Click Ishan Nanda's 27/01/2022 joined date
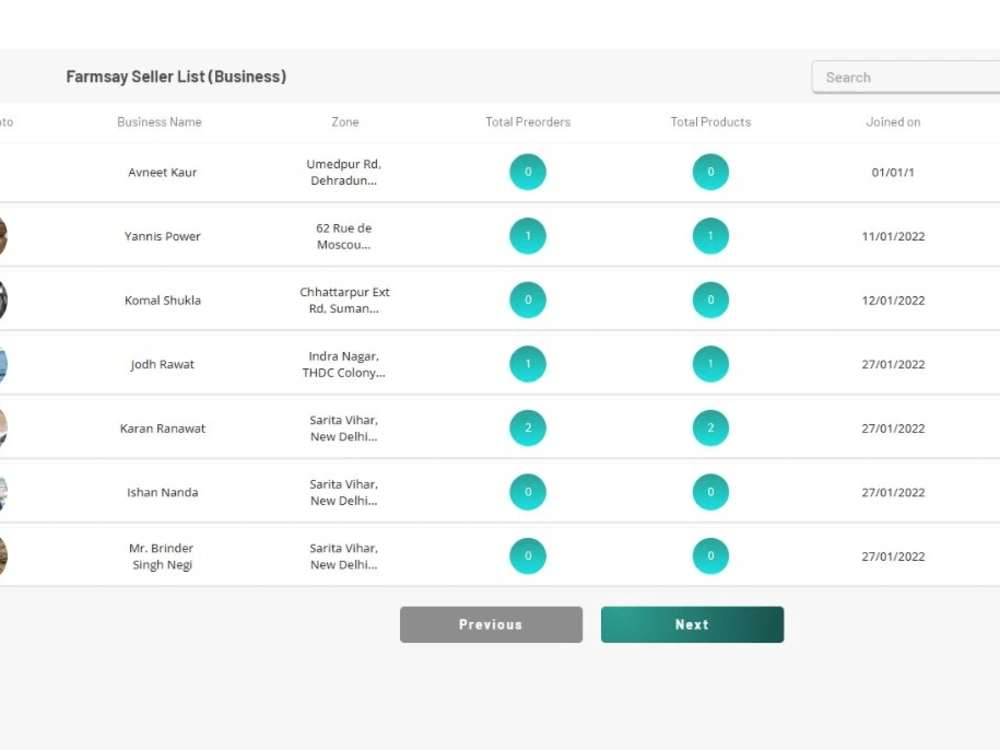1000x750 pixels. [x=893, y=492]
